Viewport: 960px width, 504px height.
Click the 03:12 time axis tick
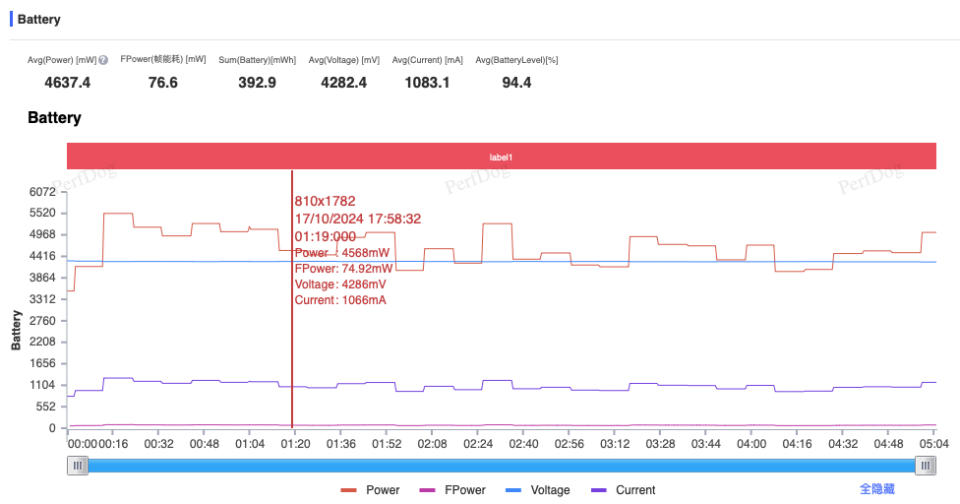pos(615,444)
